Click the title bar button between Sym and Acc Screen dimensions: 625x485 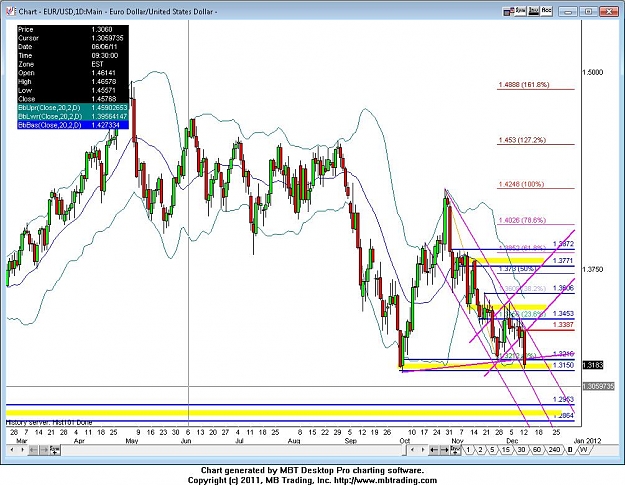(533, 11)
